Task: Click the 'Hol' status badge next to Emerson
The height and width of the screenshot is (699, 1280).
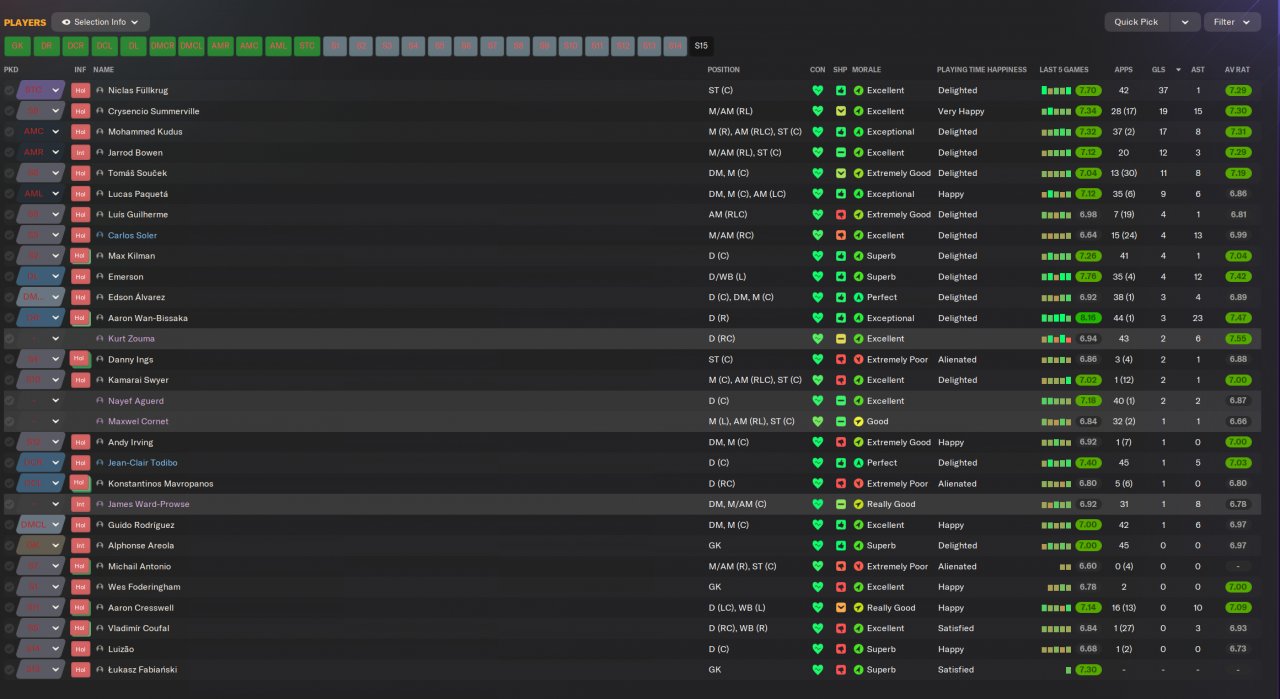Action: pos(80,277)
